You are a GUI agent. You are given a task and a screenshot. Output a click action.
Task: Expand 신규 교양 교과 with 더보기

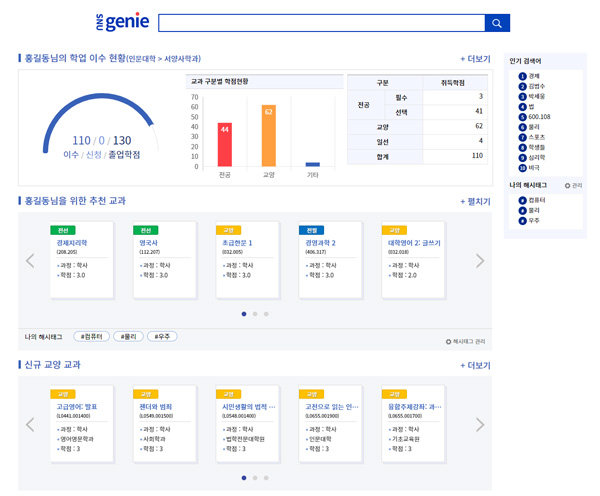pyautogui.click(x=474, y=365)
